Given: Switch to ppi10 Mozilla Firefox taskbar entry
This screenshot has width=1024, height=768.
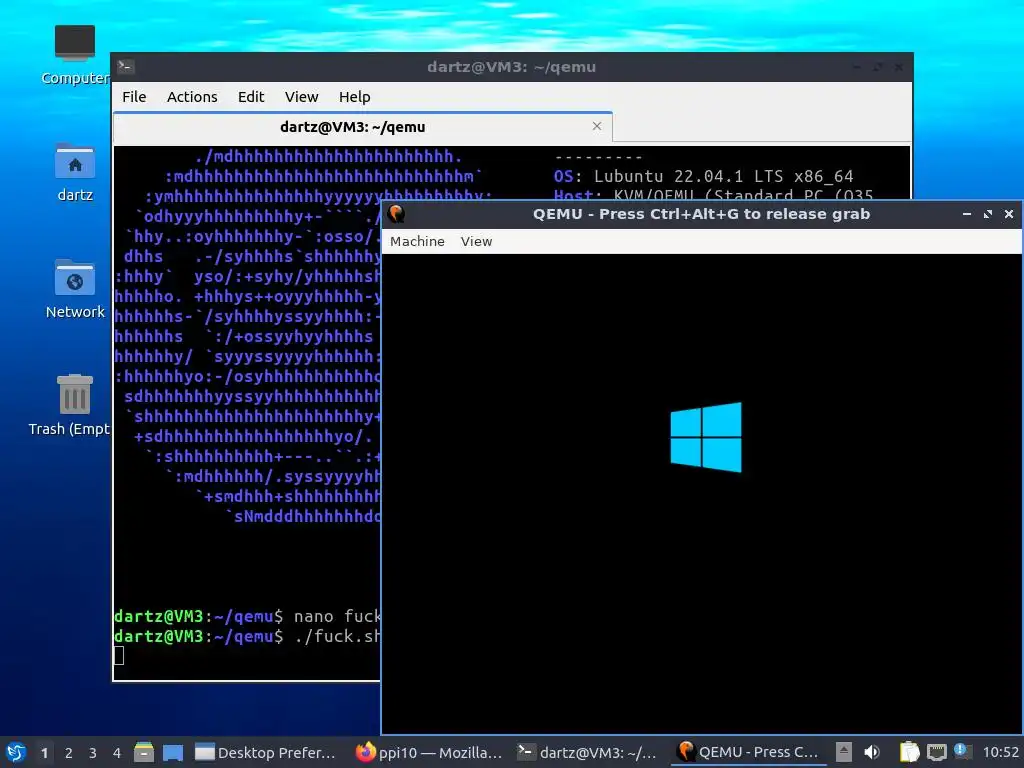Looking at the screenshot, I should (x=428, y=752).
